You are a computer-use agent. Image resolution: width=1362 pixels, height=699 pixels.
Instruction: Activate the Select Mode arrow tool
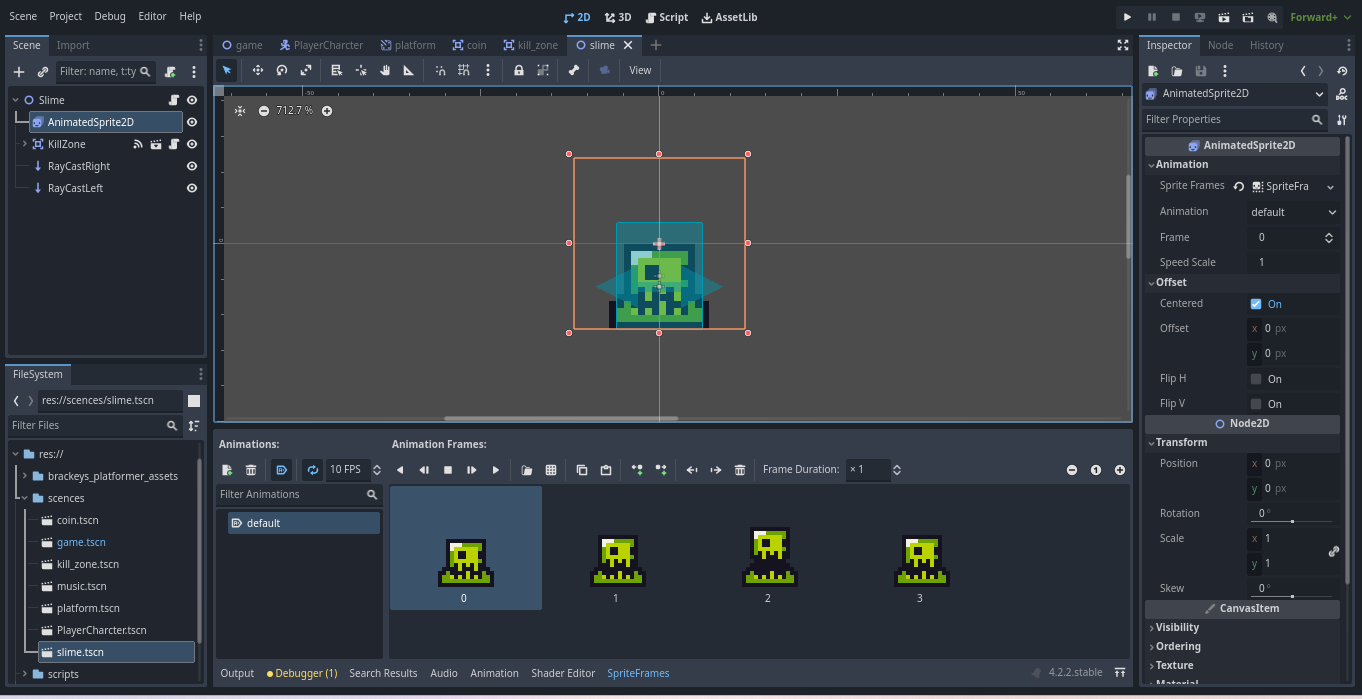227,70
